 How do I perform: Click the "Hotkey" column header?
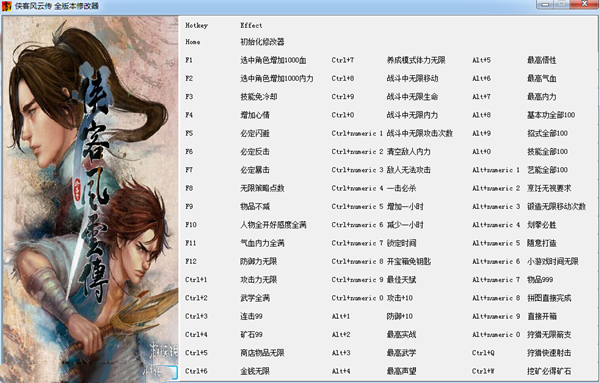[x=196, y=25]
